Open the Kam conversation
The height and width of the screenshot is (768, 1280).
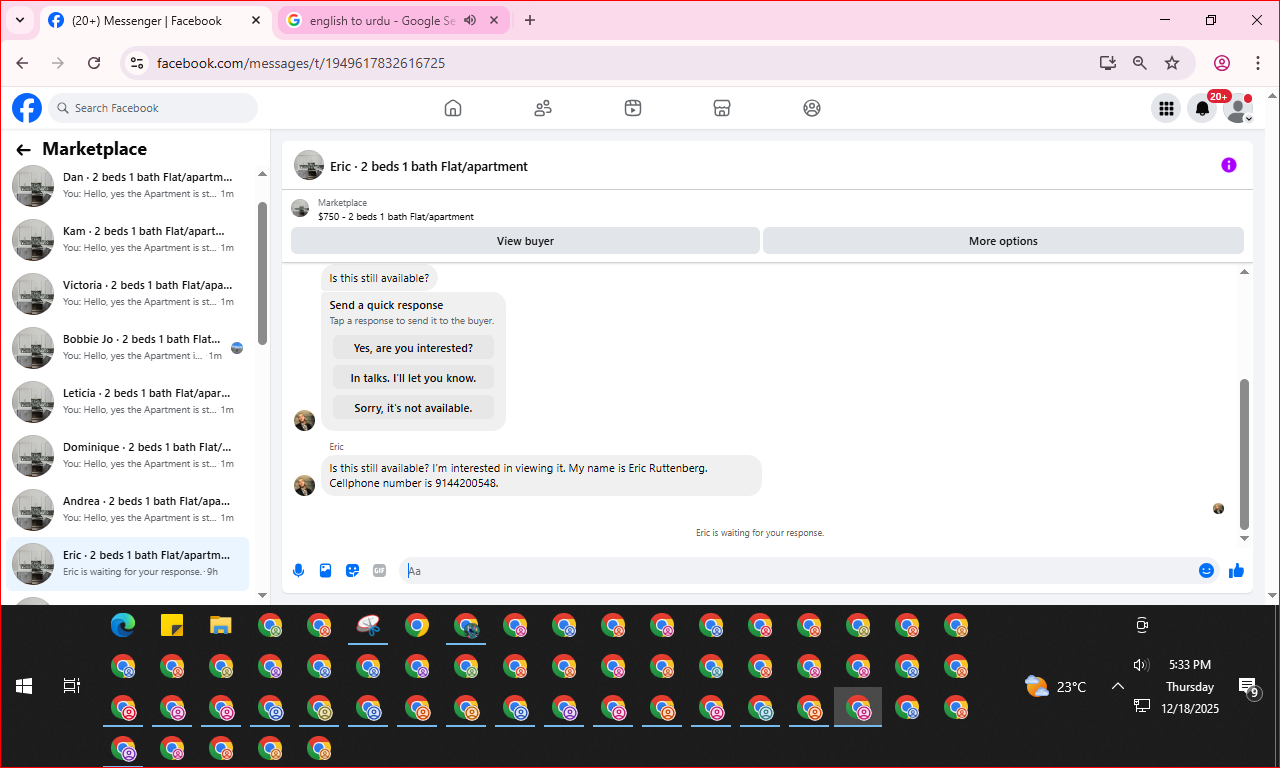[128, 239]
